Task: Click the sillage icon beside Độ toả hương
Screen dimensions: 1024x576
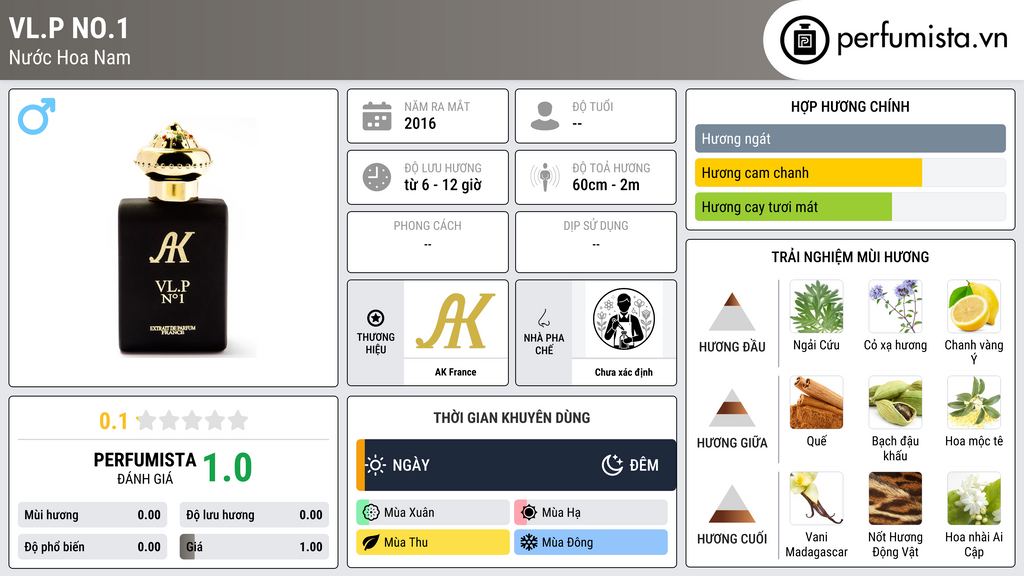Action: [x=545, y=177]
